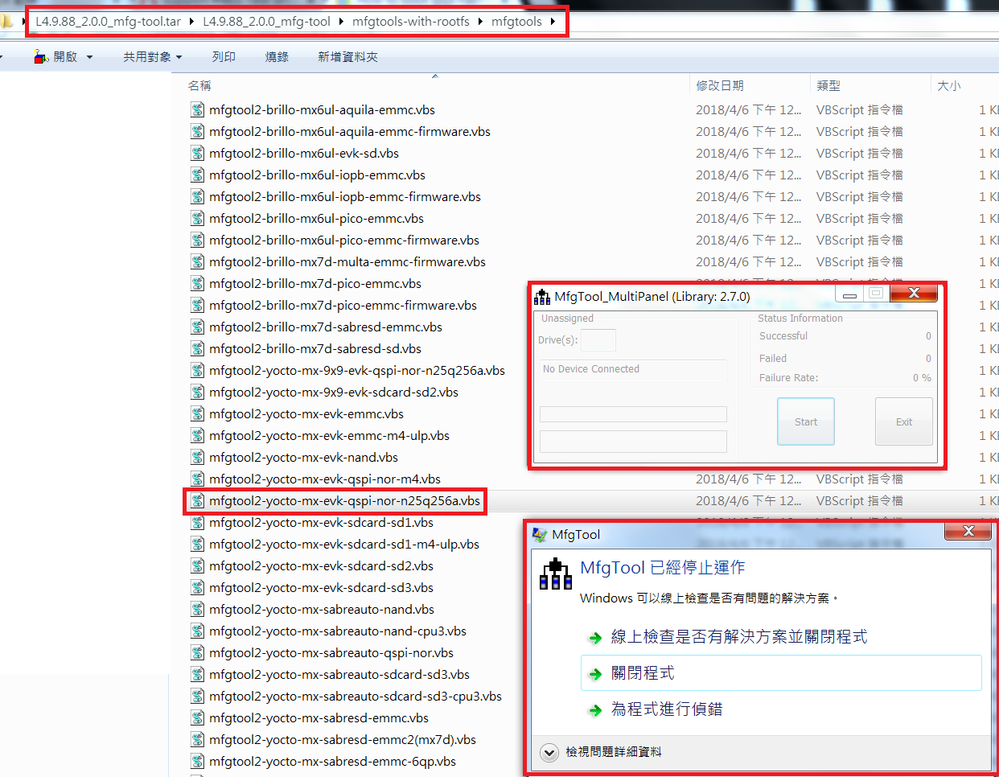
Task: Click the green arrow beside 關閉程式
Action: [x=595, y=674]
